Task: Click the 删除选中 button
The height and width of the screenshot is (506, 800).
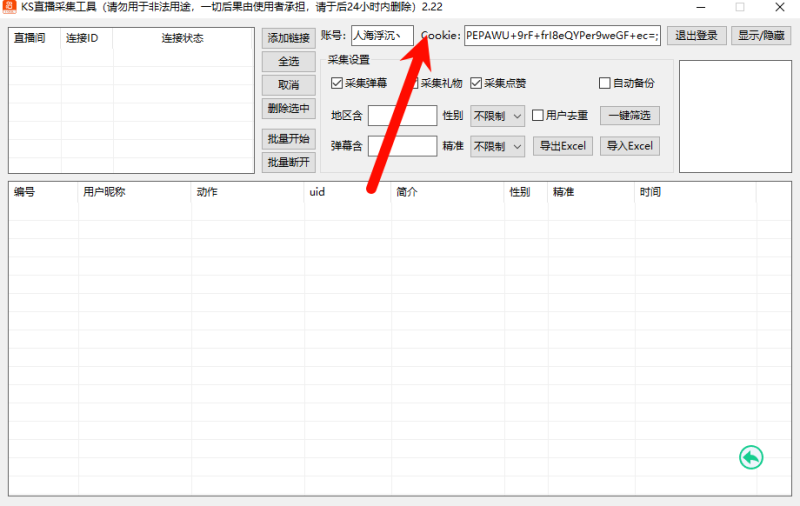Action: tap(288, 108)
